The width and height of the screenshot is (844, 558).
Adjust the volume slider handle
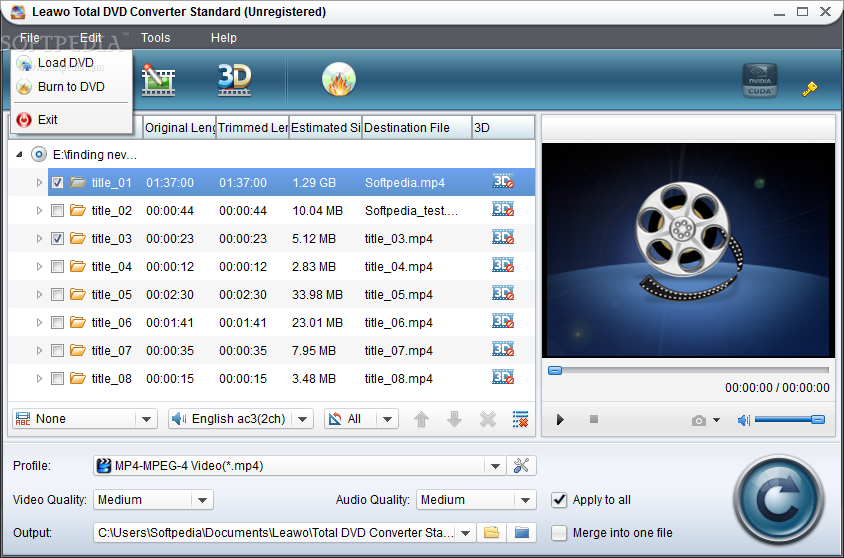(818, 420)
